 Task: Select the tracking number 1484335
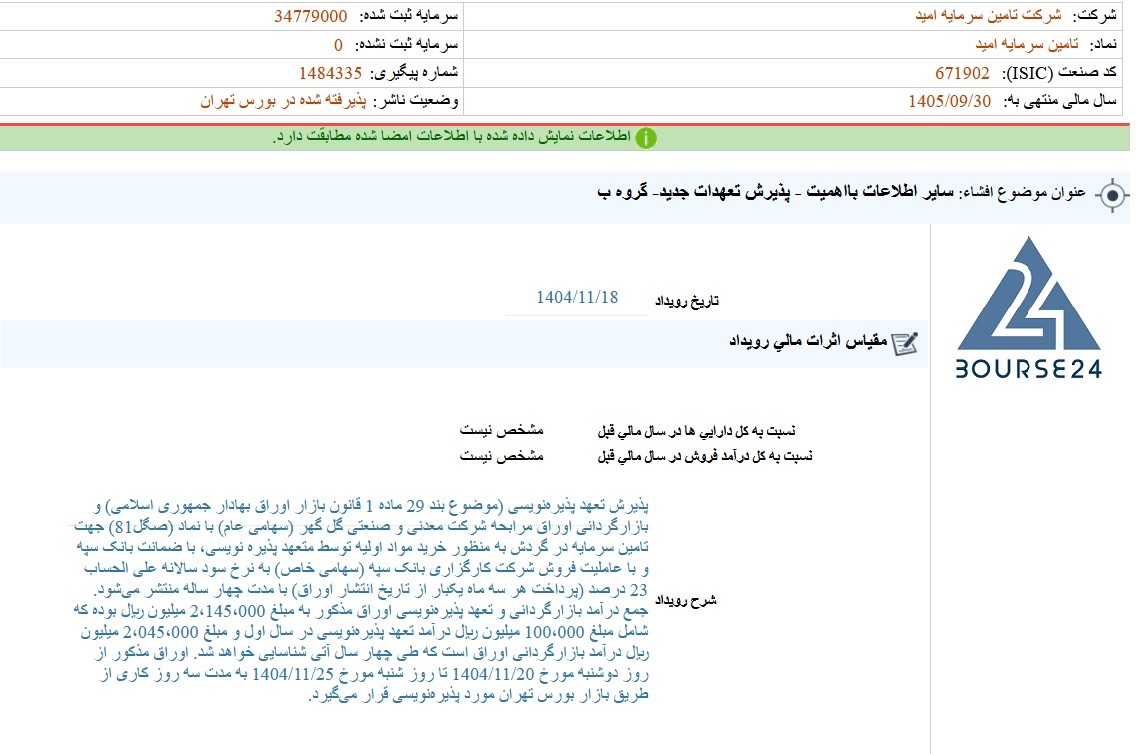tap(330, 73)
